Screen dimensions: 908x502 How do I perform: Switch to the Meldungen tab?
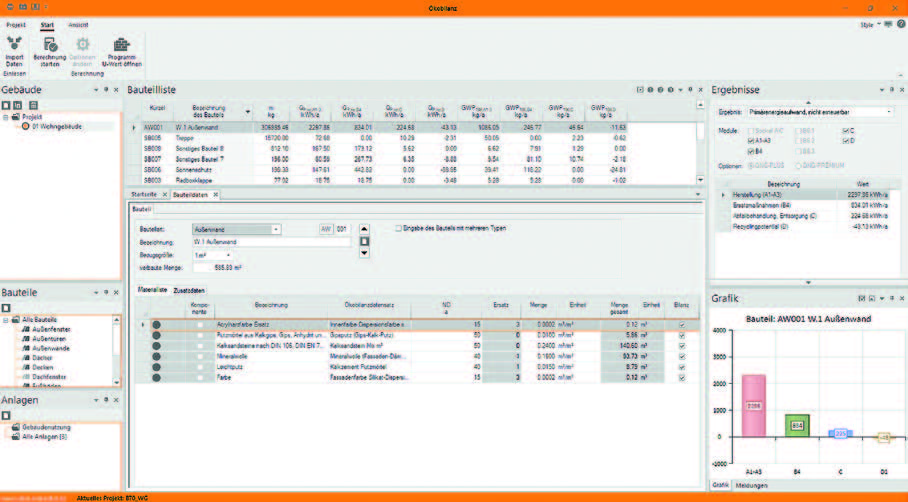coord(752,485)
